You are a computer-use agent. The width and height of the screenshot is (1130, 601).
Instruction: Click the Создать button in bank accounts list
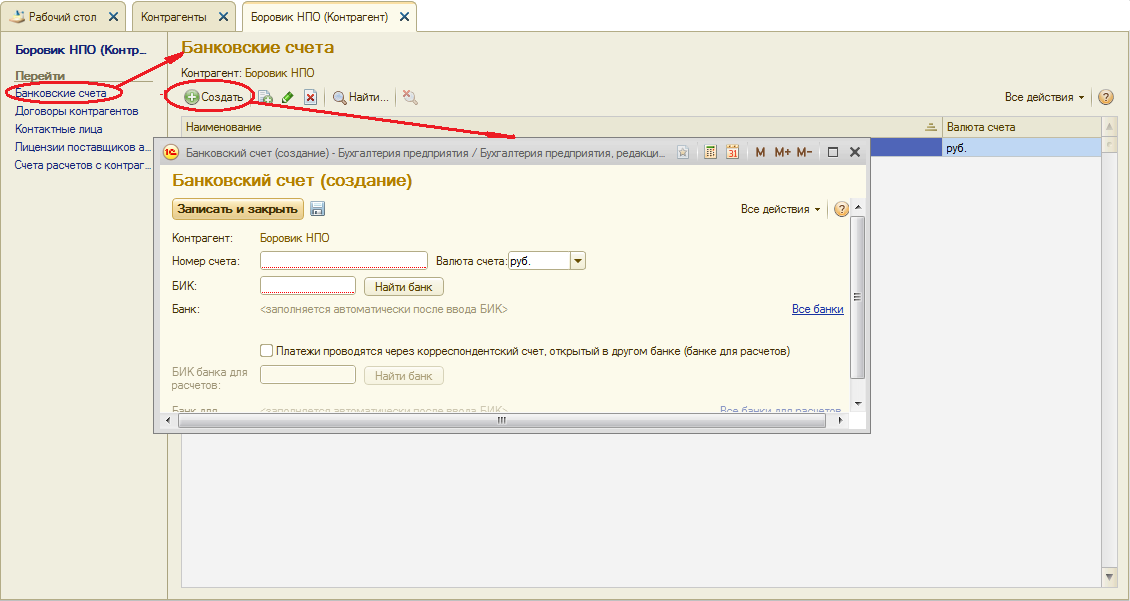[x=214, y=97]
